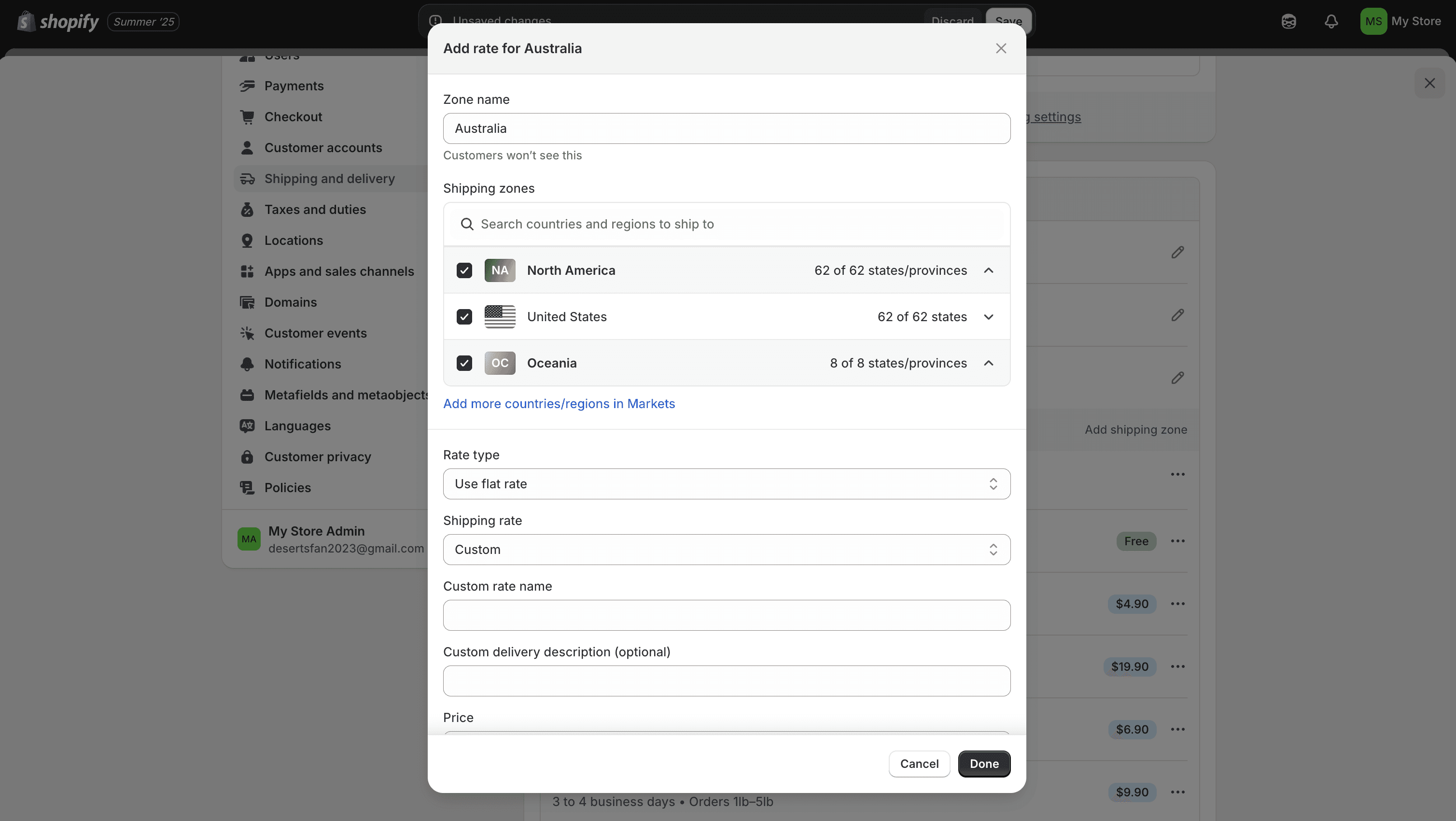Click the MS My Store avatar
This screenshot has width=1456, height=821.
(x=1373, y=21)
